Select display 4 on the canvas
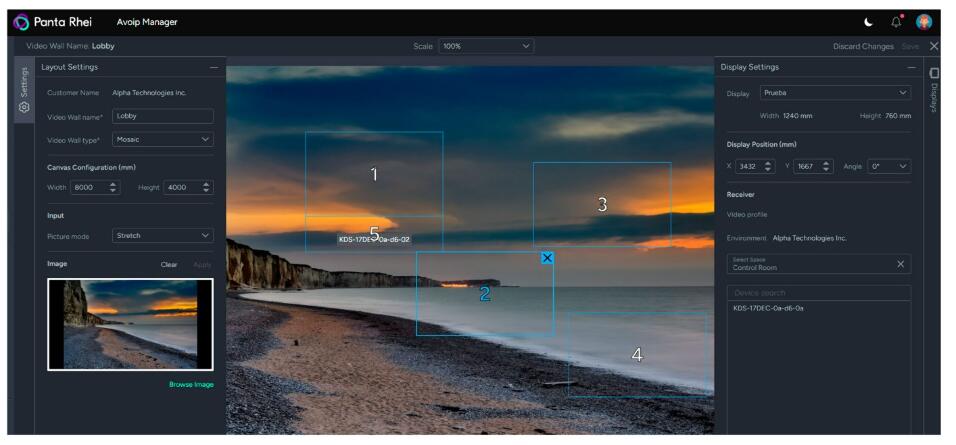Image resolution: width=956 pixels, height=445 pixels. click(637, 355)
